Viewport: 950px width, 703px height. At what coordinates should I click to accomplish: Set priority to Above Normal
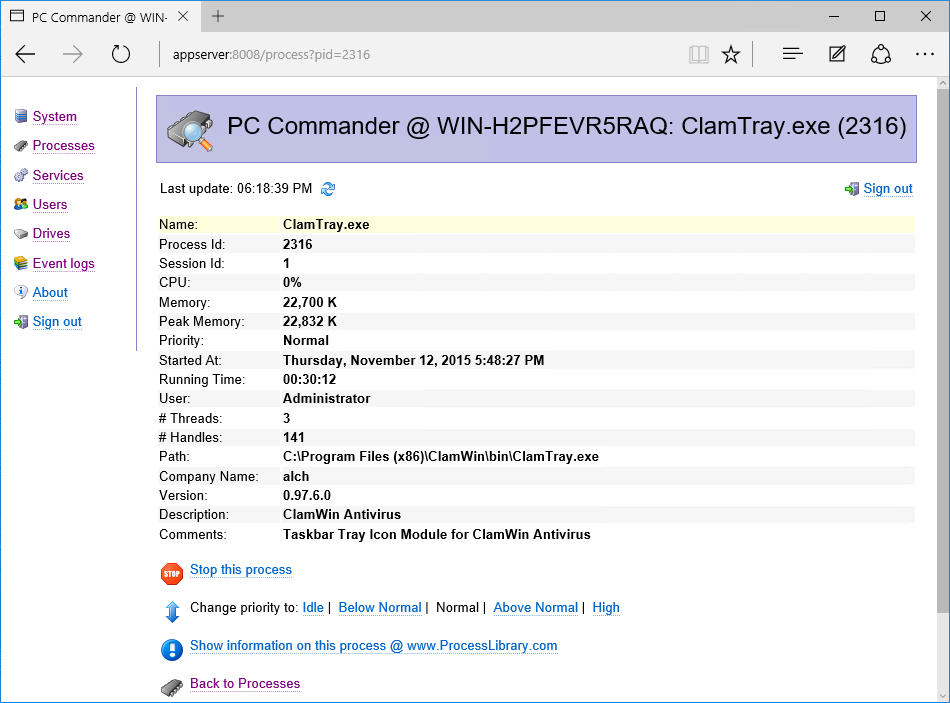click(536, 607)
